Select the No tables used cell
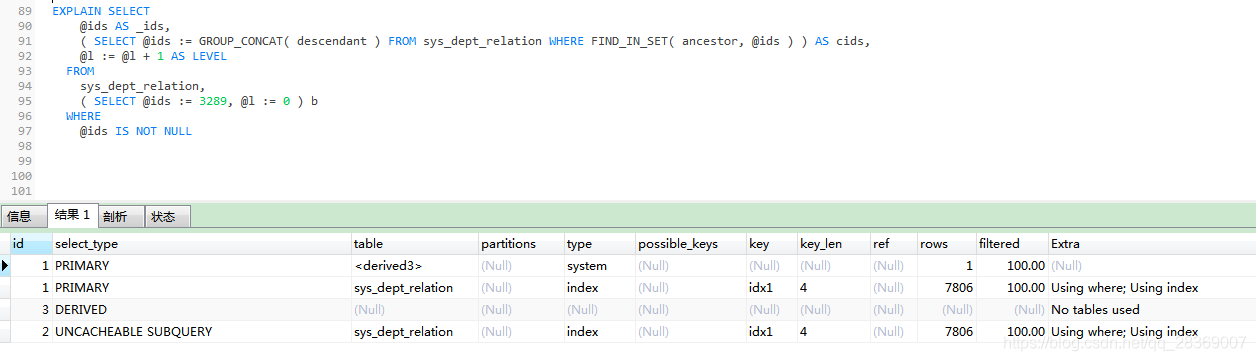 coord(1152,310)
